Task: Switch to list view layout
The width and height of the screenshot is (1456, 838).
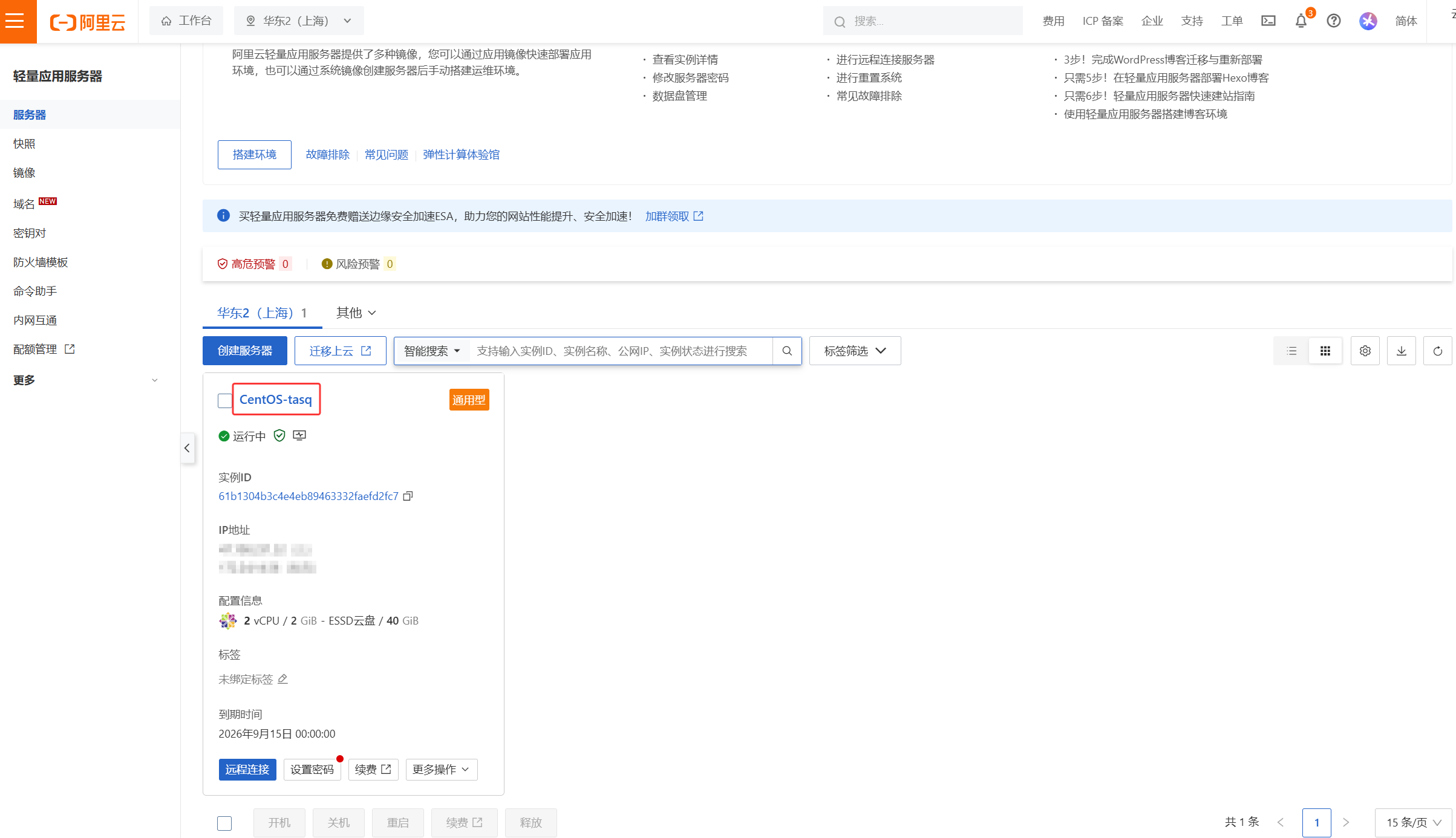Action: coord(1291,351)
